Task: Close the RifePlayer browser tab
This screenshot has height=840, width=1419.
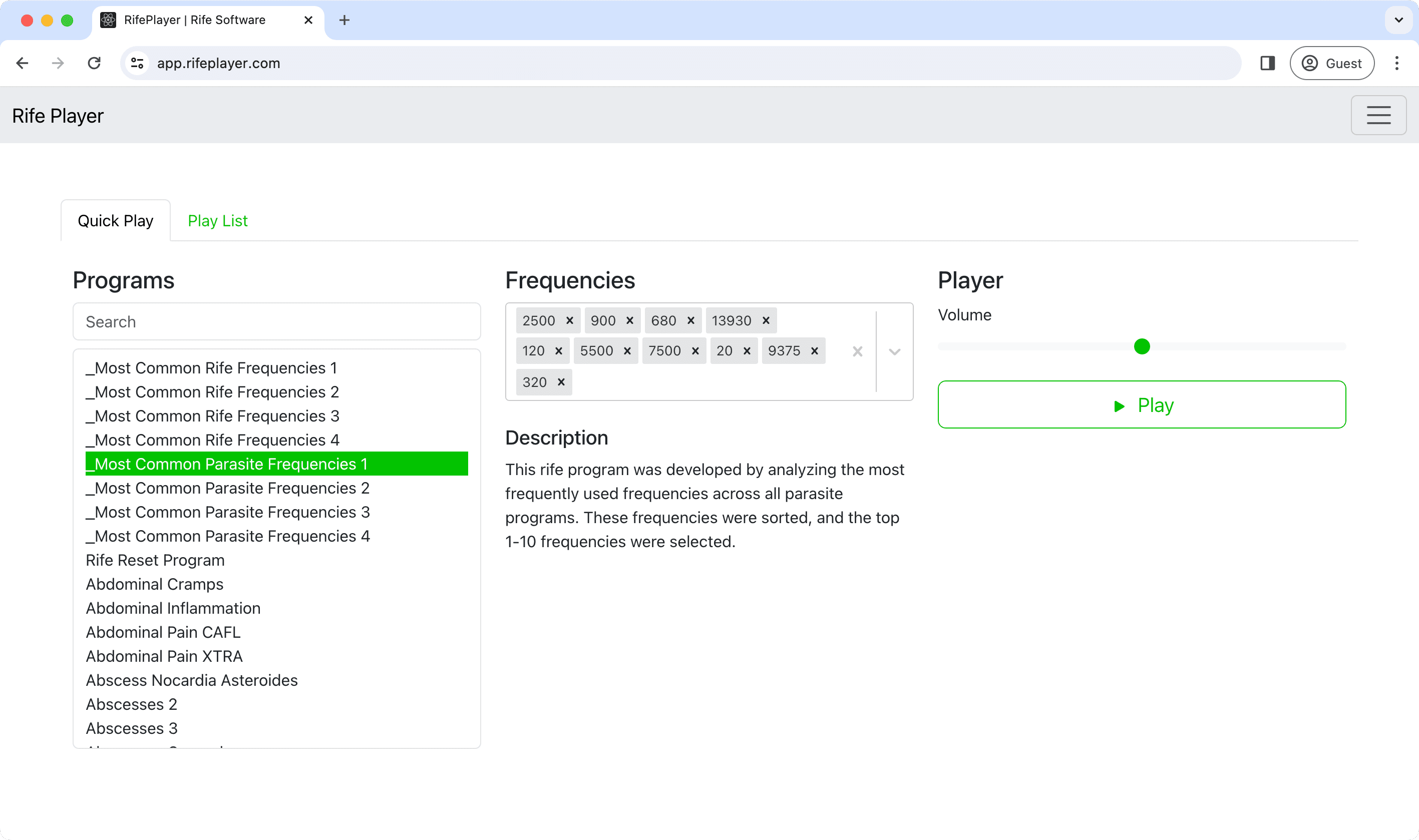Action: (x=308, y=21)
